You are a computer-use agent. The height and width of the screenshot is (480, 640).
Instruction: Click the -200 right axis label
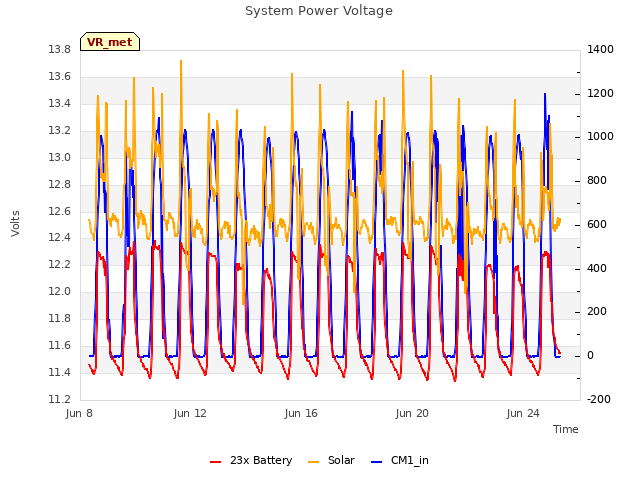coord(599,399)
